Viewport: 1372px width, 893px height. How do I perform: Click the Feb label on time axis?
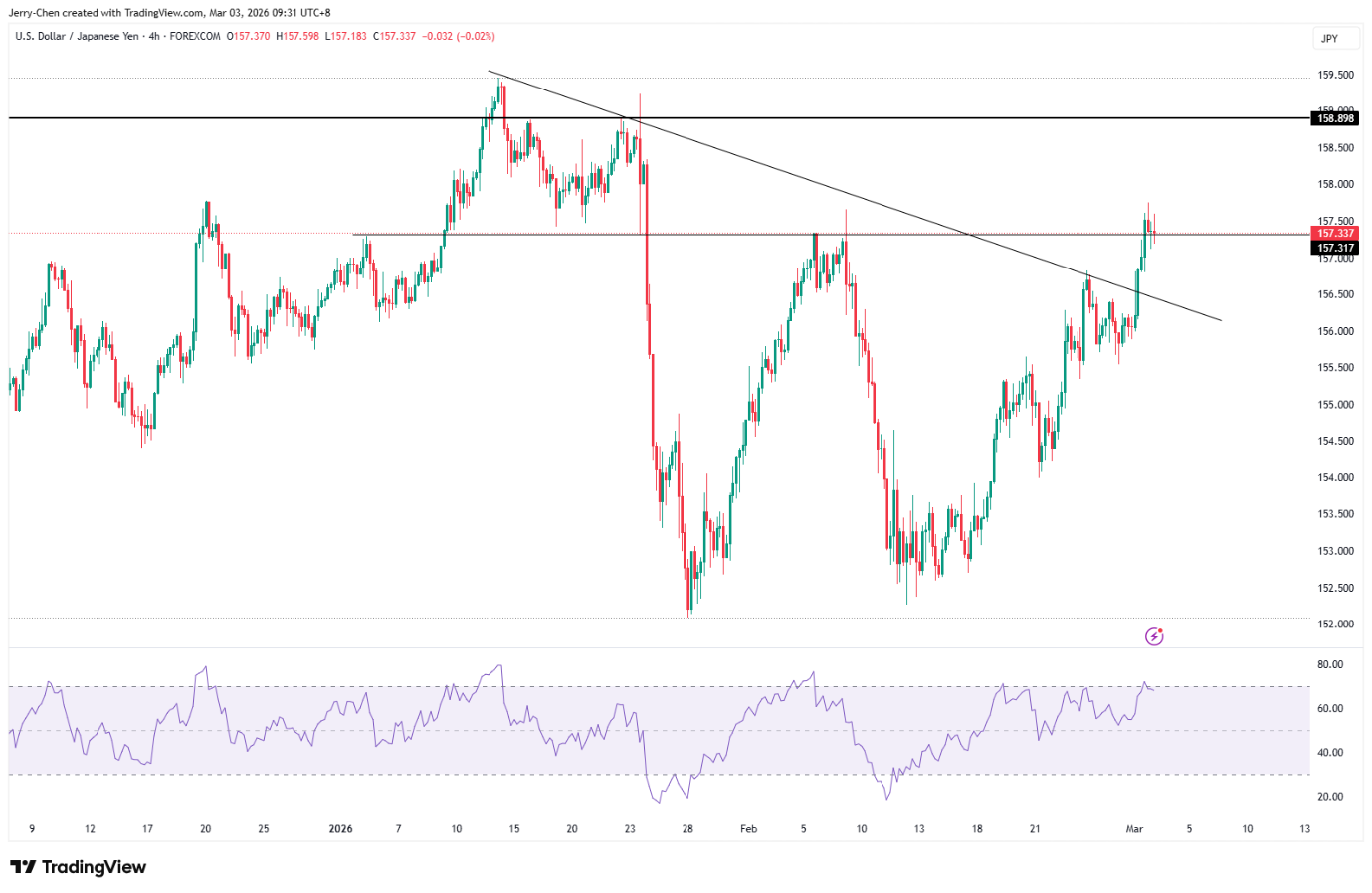coord(748,828)
